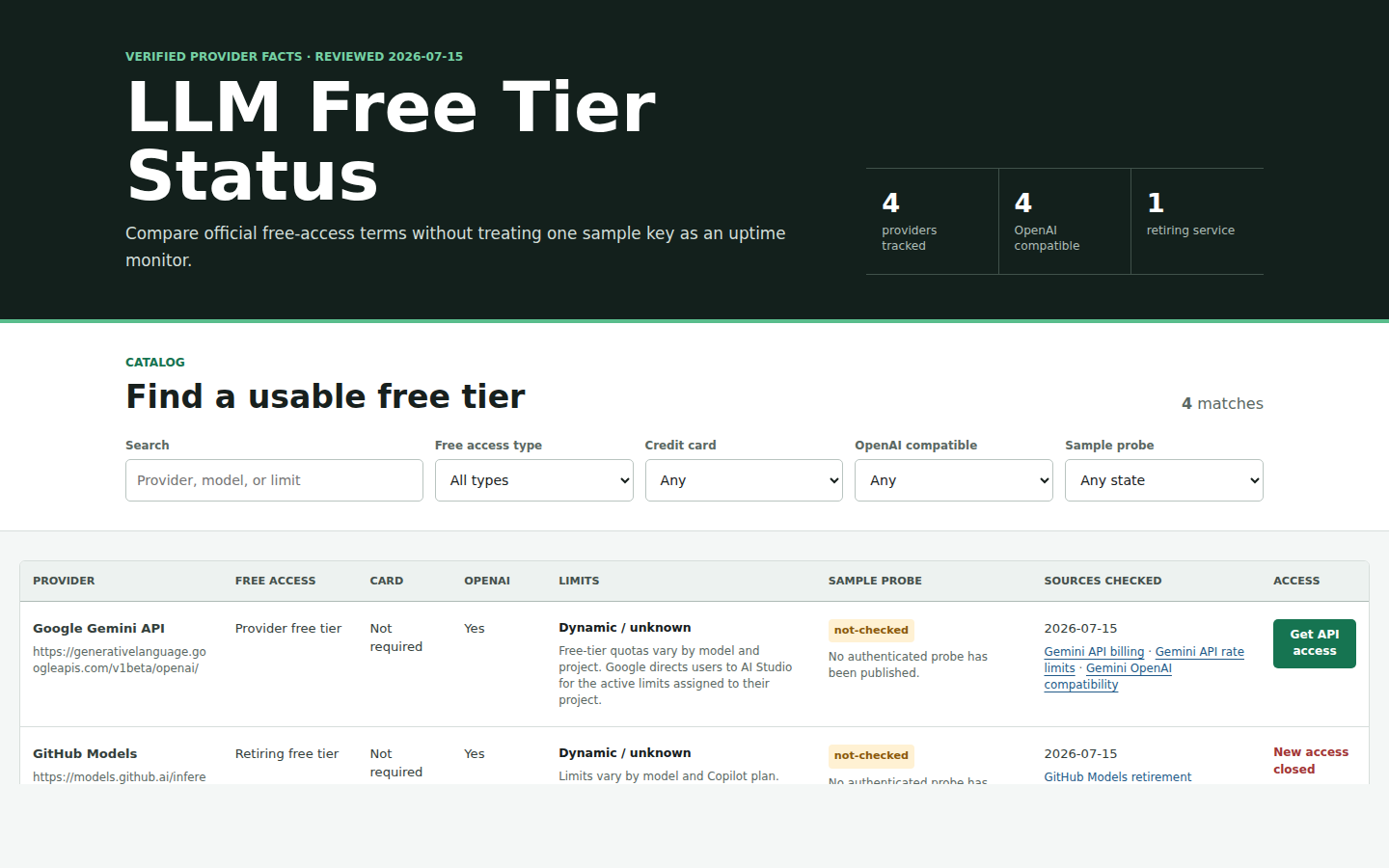Click the Gemini generativelanguage endpoint URL text
This screenshot has width=1389, height=868.
120,660
